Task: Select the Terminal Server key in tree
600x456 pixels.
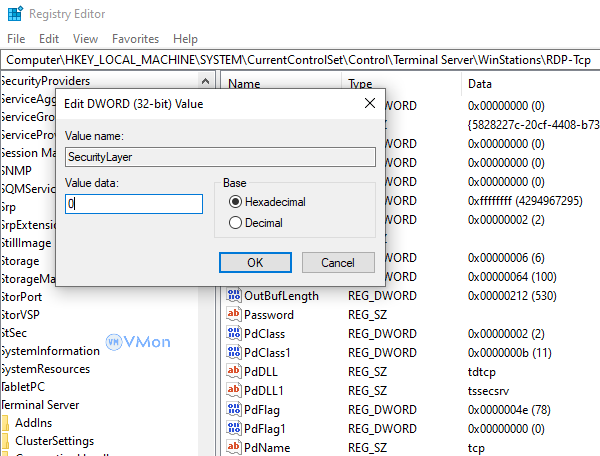Action: pyautogui.click(x=40, y=404)
